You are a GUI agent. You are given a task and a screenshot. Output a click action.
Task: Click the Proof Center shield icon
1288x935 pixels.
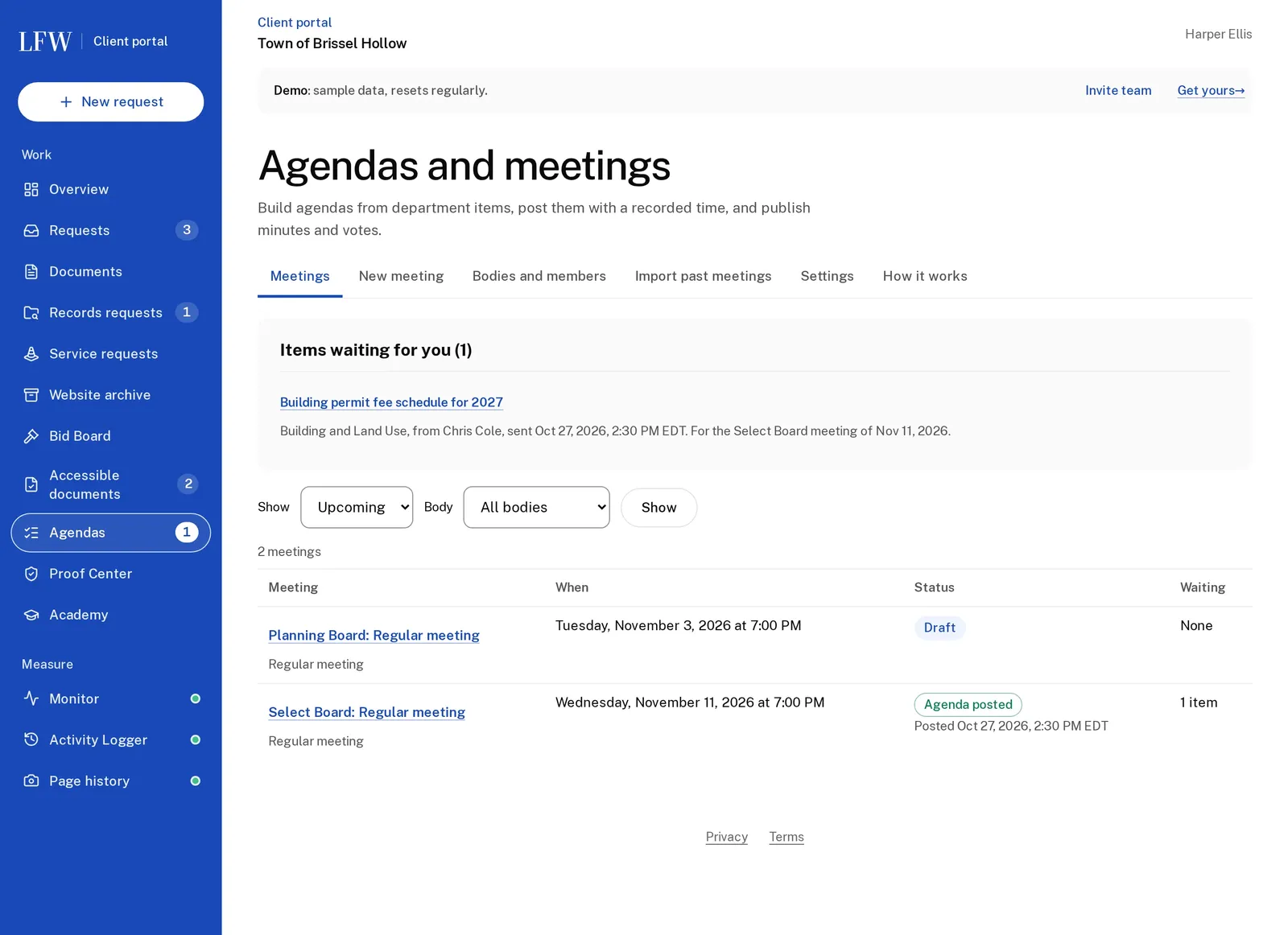coord(31,574)
